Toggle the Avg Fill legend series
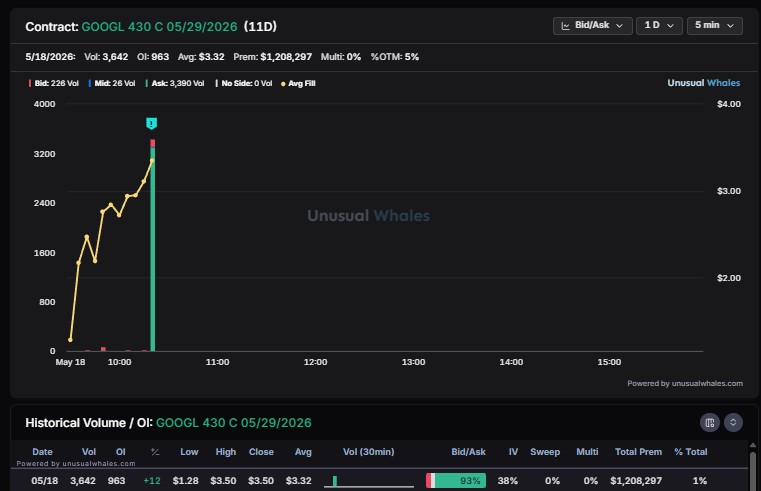761x491 pixels. tap(298, 83)
